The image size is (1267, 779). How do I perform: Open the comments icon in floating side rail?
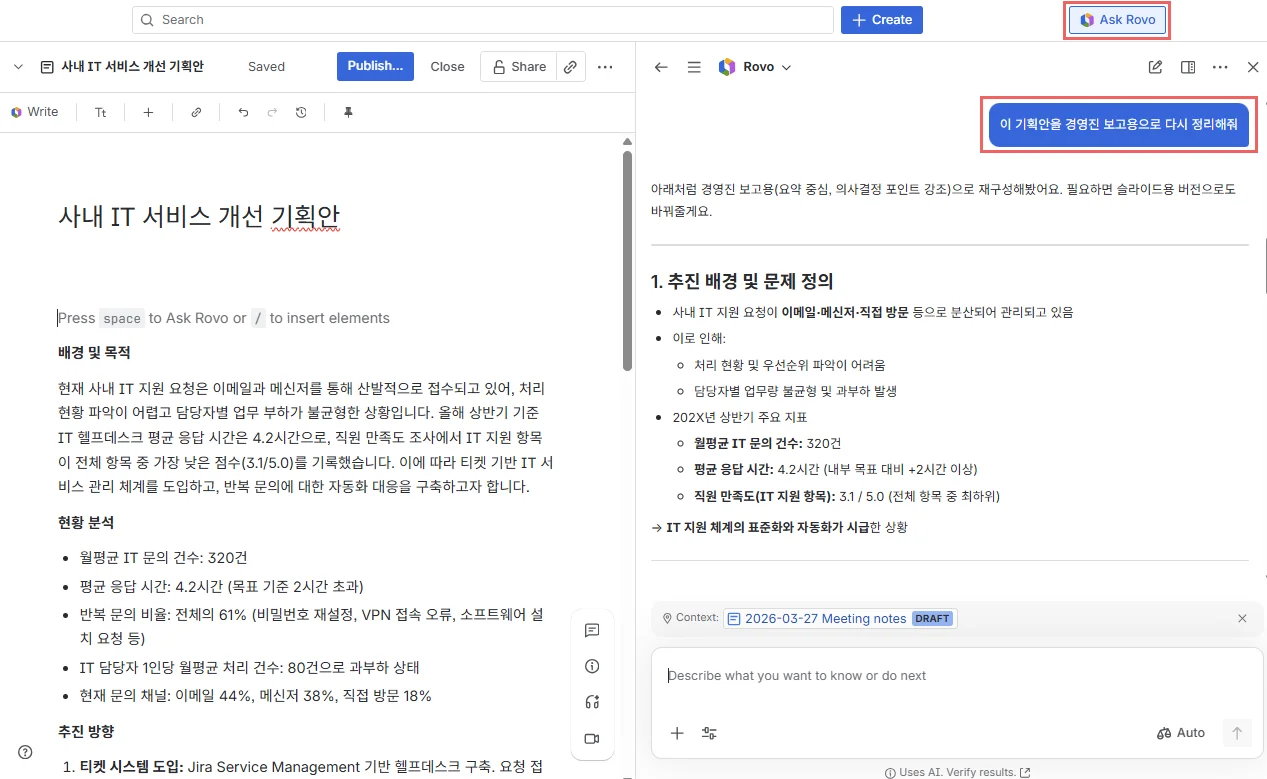(x=591, y=630)
